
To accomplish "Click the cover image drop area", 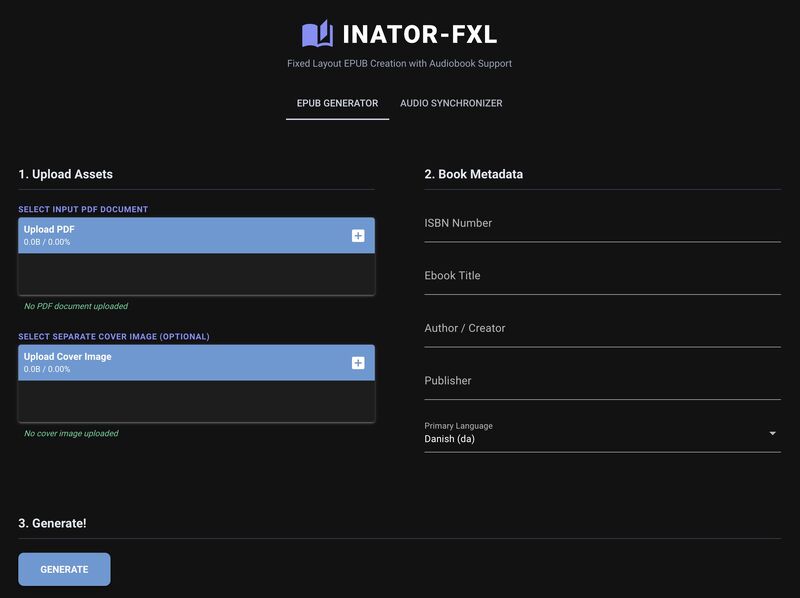I will (196, 401).
